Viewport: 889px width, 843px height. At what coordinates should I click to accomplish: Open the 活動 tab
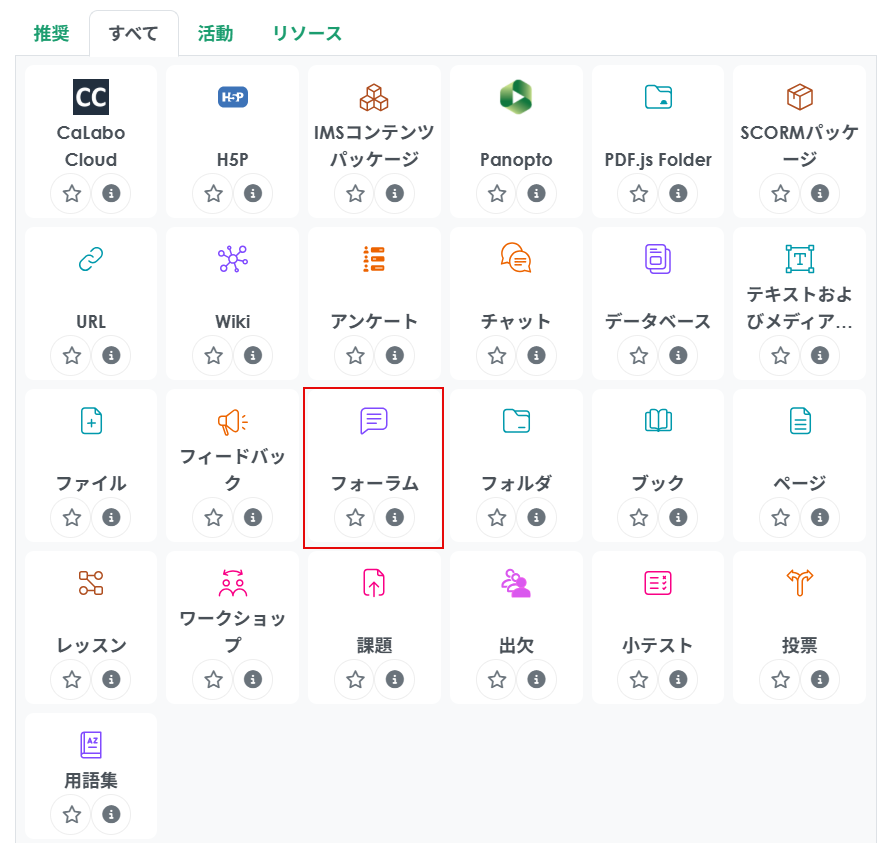pos(215,33)
